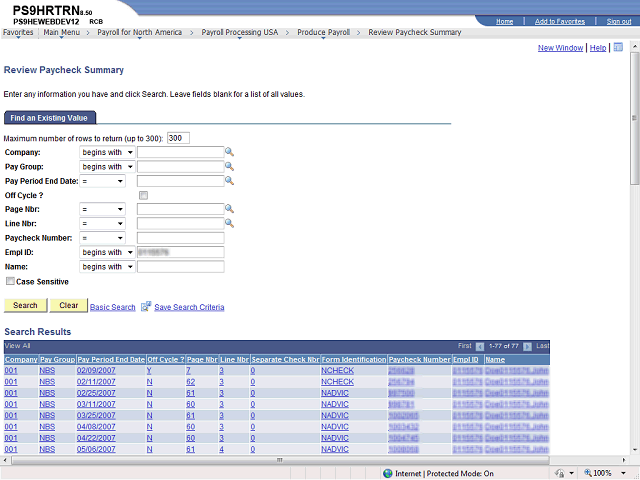Click the vertical scrollbar thumb
This screenshot has height=480, width=640.
tap(635, 118)
